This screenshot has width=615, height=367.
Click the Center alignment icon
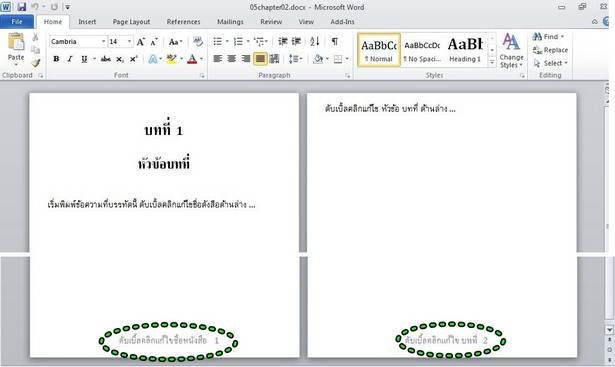coord(232,59)
